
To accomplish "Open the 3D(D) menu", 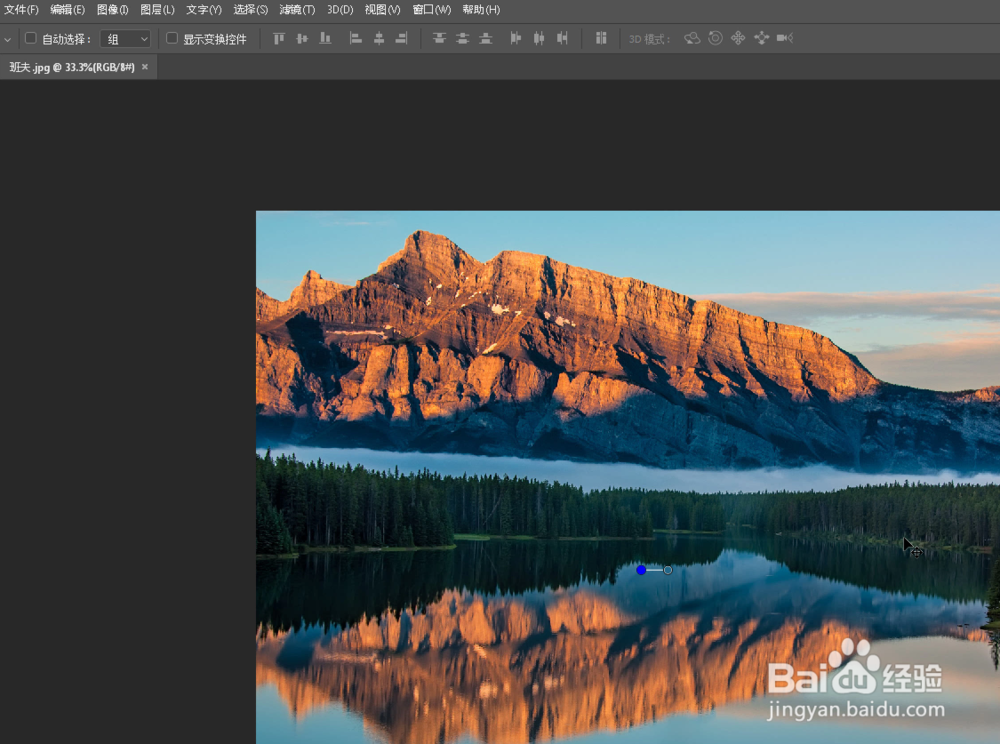I will pyautogui.click(x=340, y=10).
